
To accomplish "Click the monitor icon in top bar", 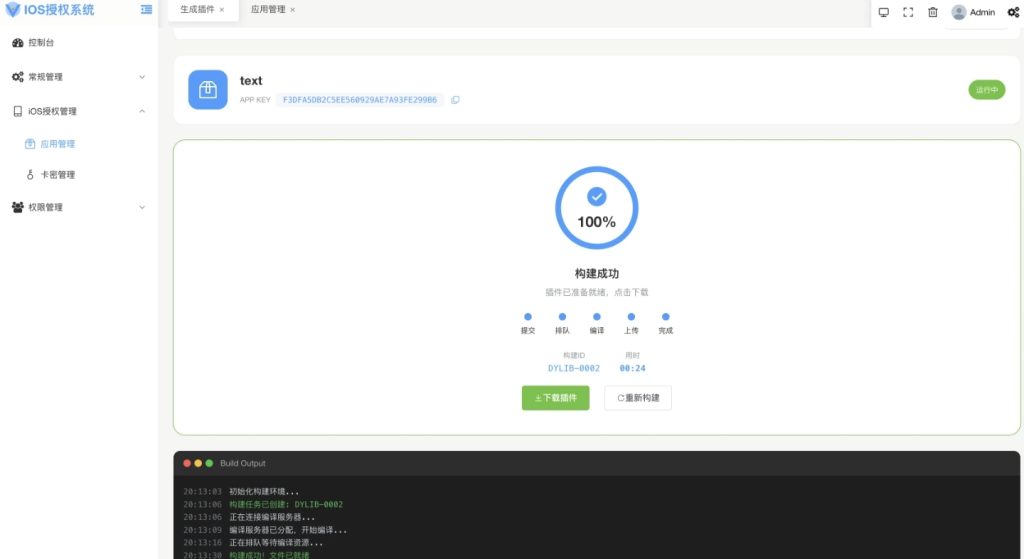I will 883,12.
